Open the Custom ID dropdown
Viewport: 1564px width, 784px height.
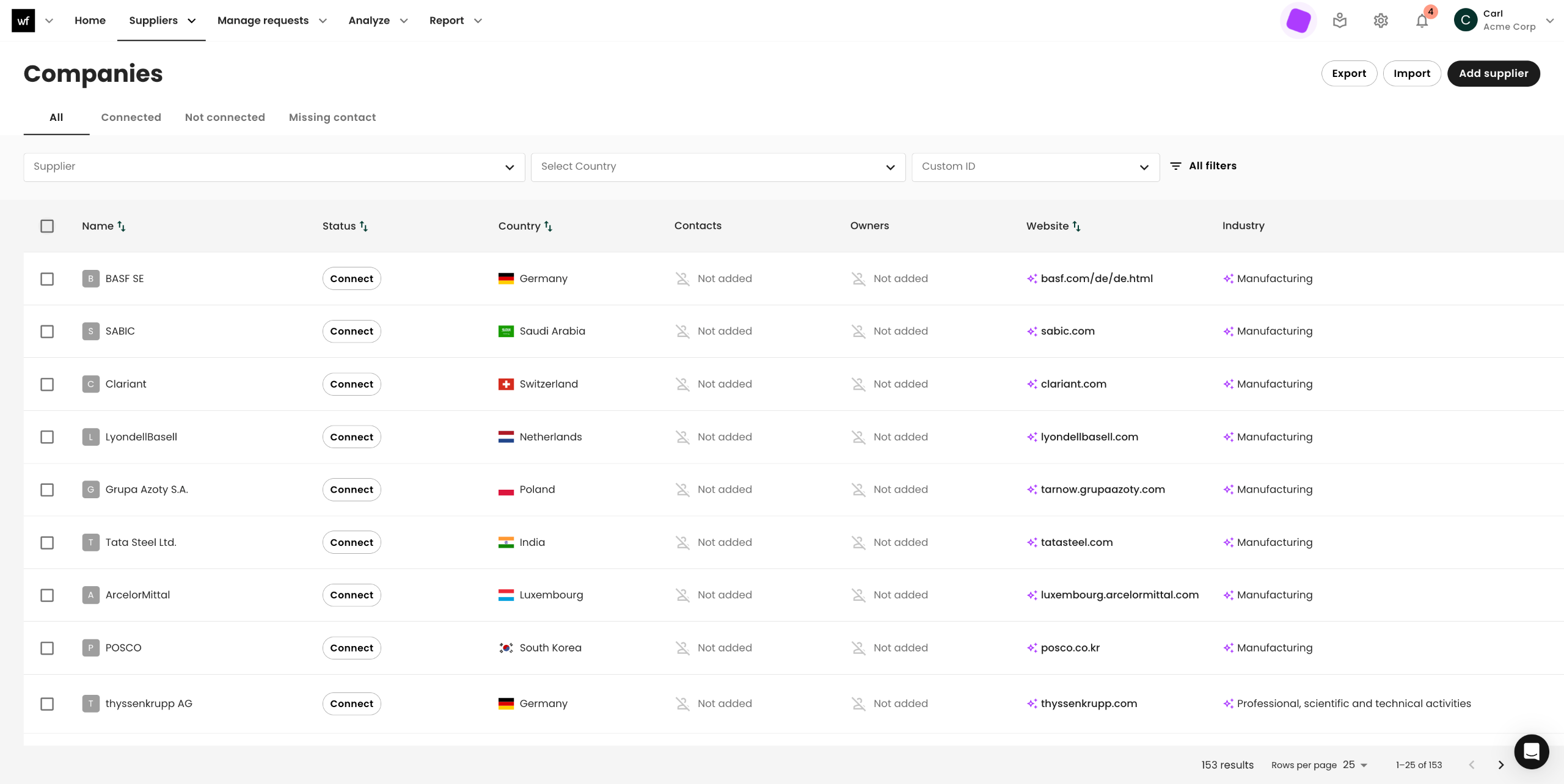pos(1035,167)
